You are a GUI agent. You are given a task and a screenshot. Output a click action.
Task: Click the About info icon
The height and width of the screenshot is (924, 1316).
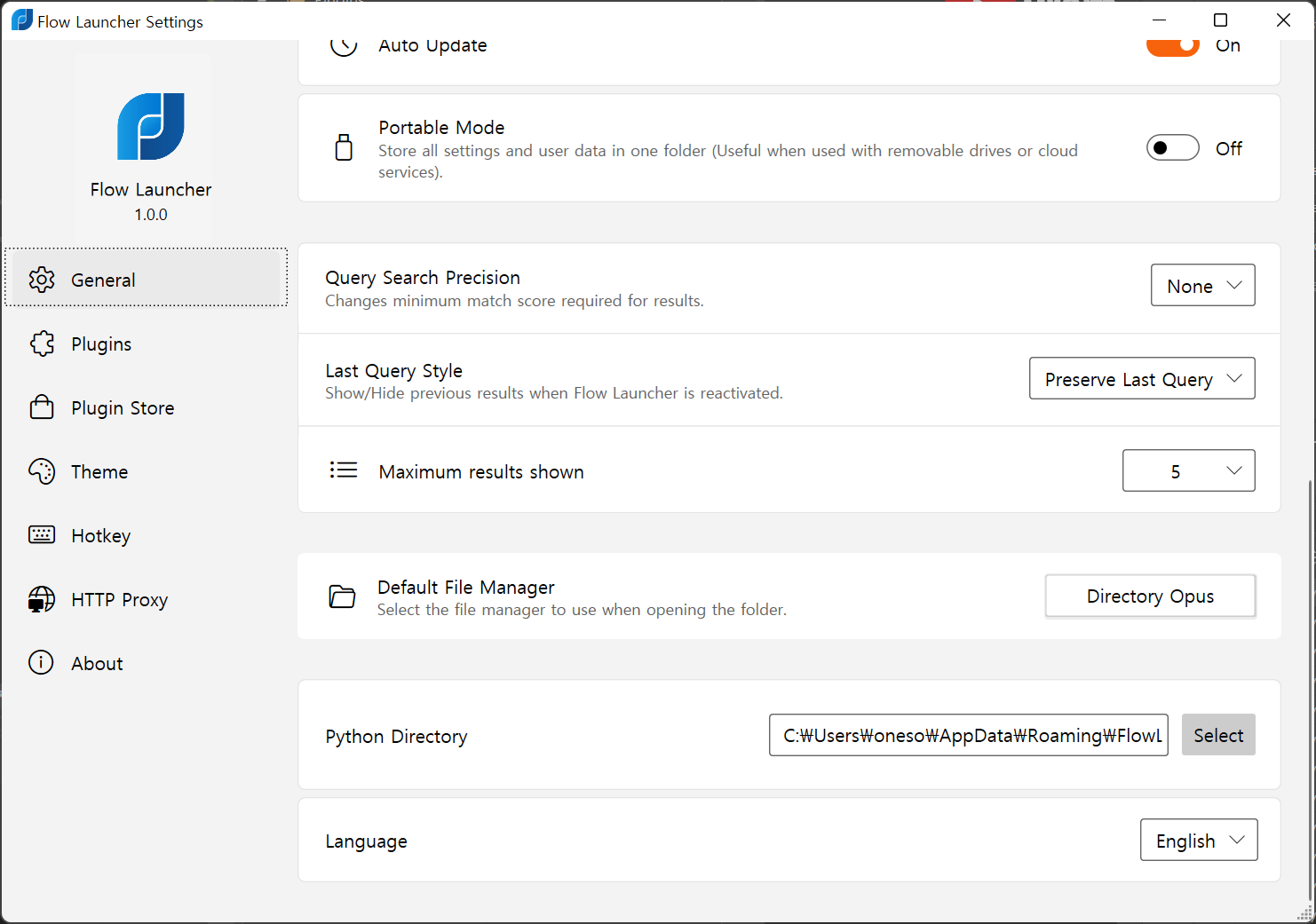click(41, 662)
